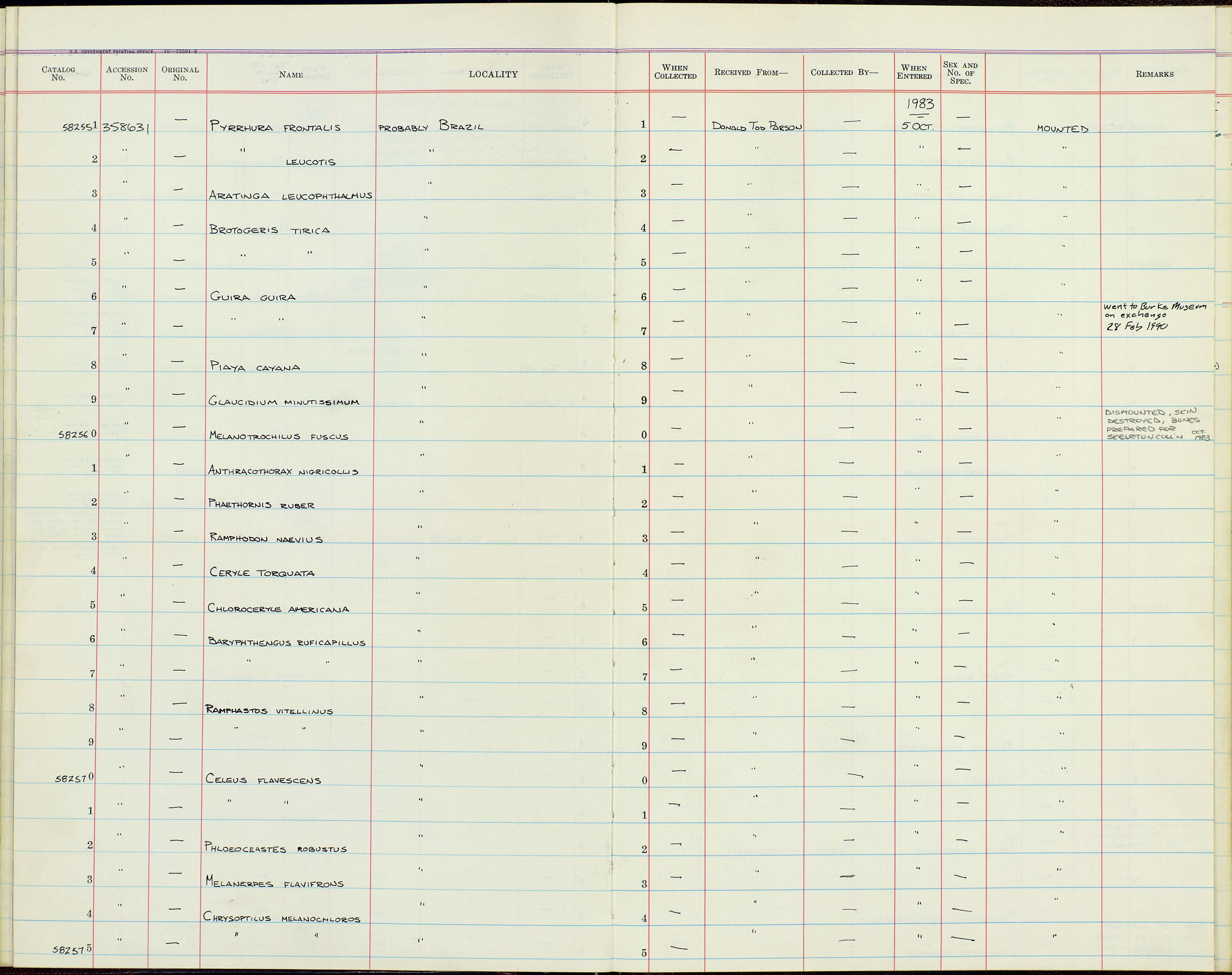This screenshot has width=1232, height=975.
Task: Click 'Anthracothorax nigricollis' entry
Action: (283, 471)
